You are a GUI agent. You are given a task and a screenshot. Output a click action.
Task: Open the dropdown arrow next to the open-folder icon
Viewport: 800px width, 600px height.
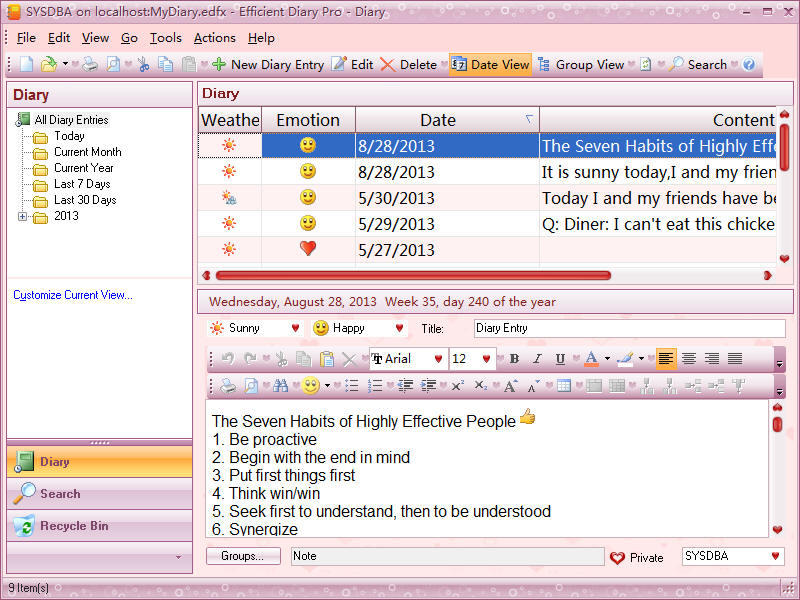pyautogui.click(x=65, y=64)
